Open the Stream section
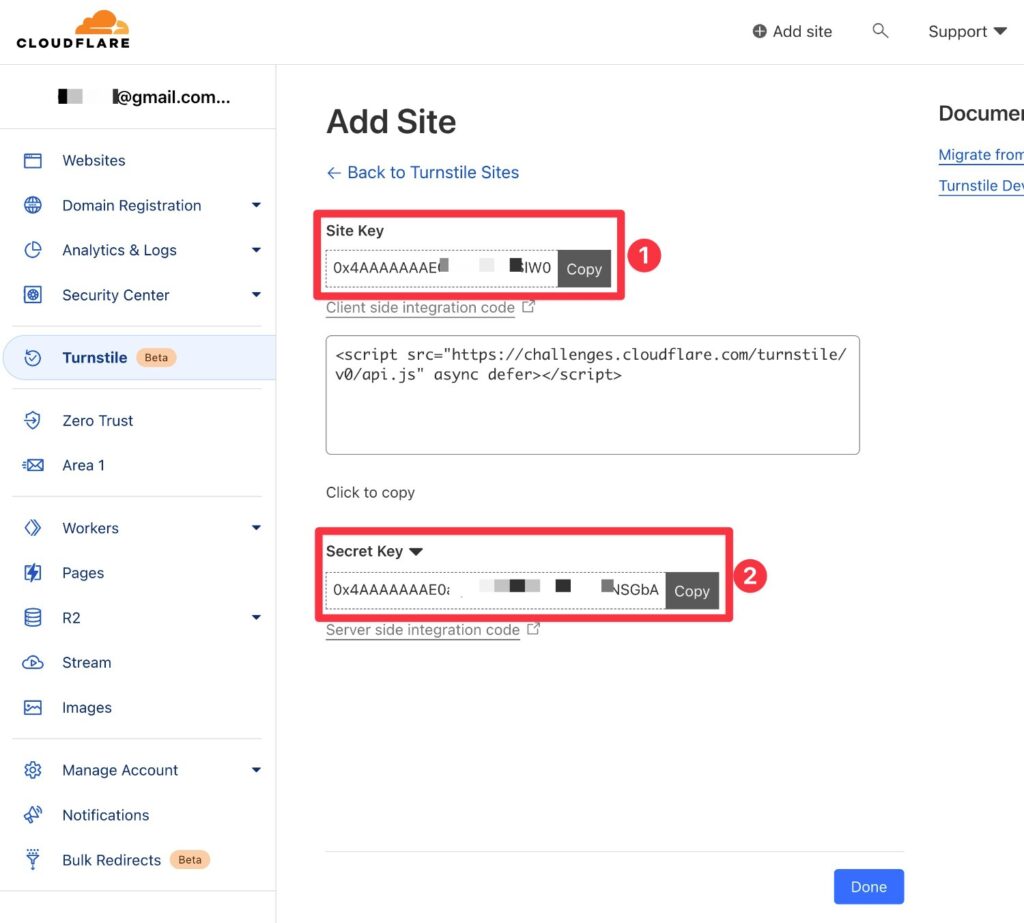 [x=86, y=662]
